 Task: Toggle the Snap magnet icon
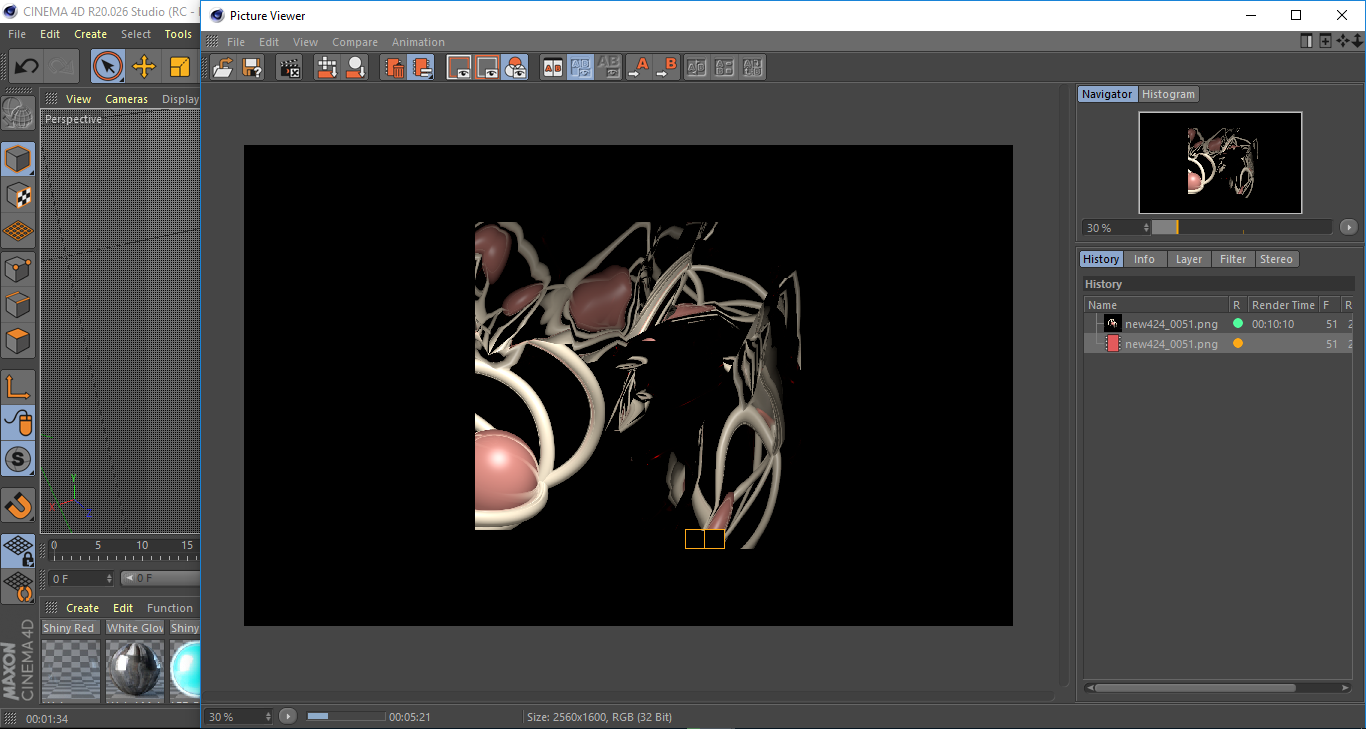(18, 505)
